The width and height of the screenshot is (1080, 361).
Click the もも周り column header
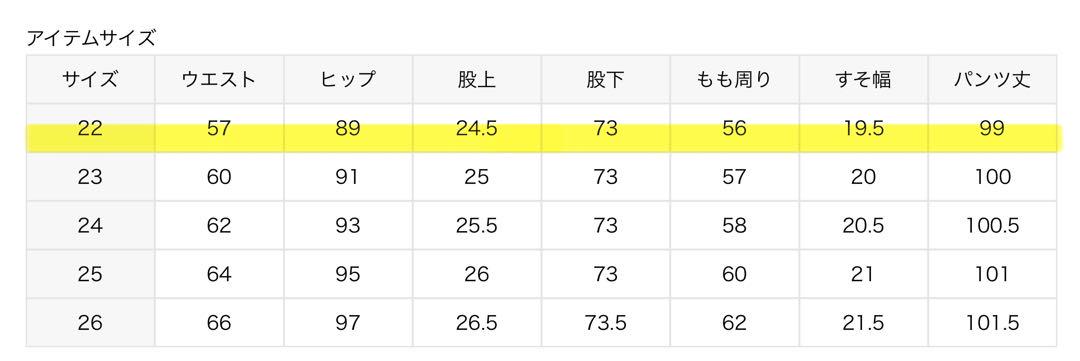pyautogui.click(x=734, y=79)
